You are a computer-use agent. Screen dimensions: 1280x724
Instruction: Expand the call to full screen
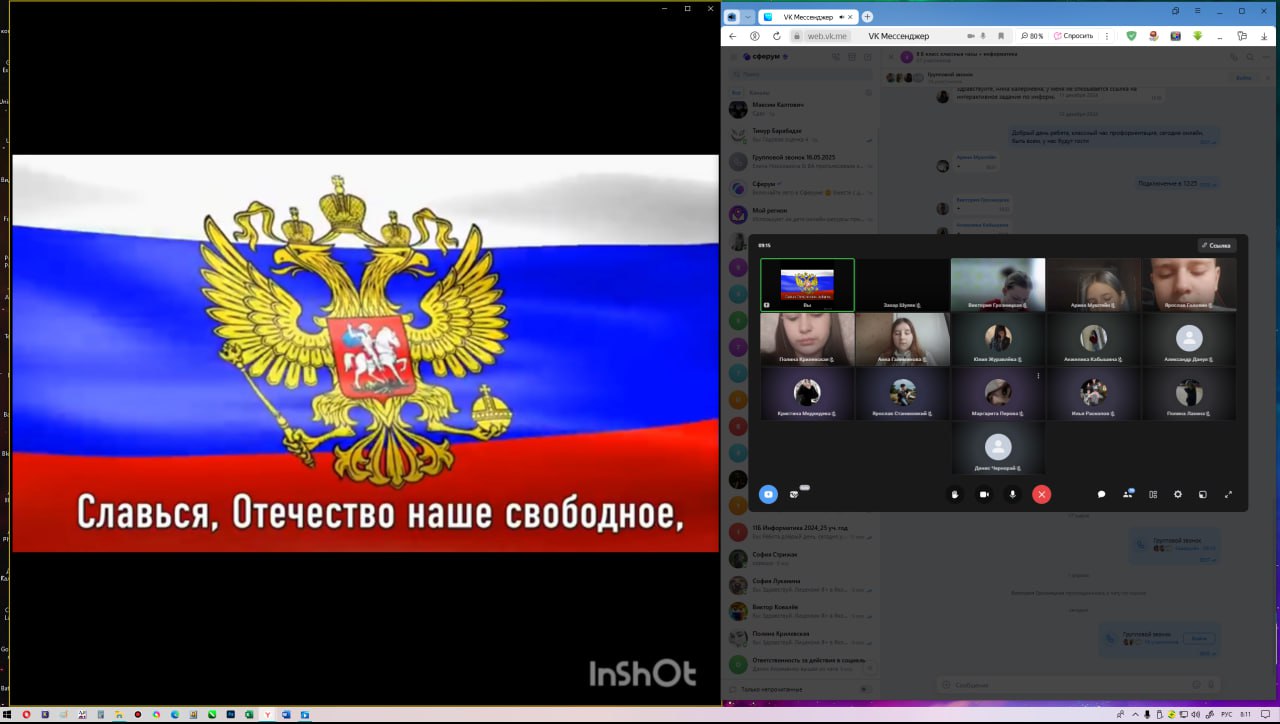pos(1228,494)
